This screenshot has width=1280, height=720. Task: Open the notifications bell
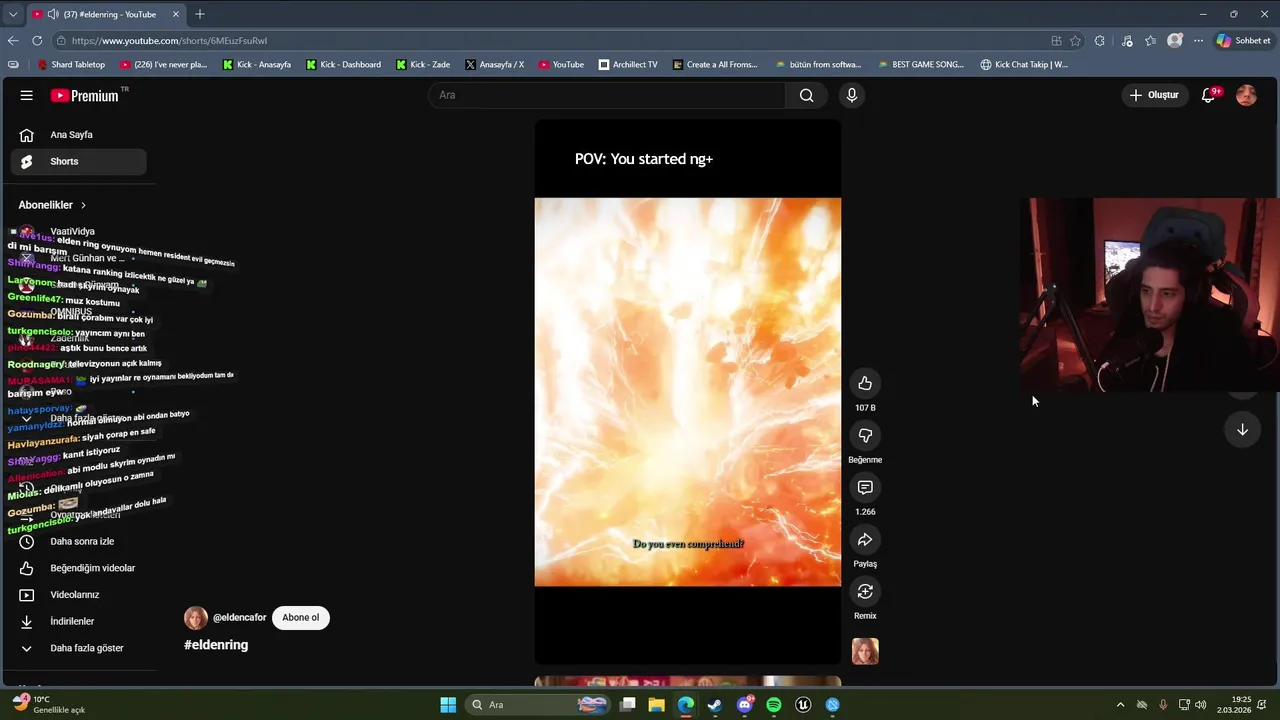[1208, 95]
